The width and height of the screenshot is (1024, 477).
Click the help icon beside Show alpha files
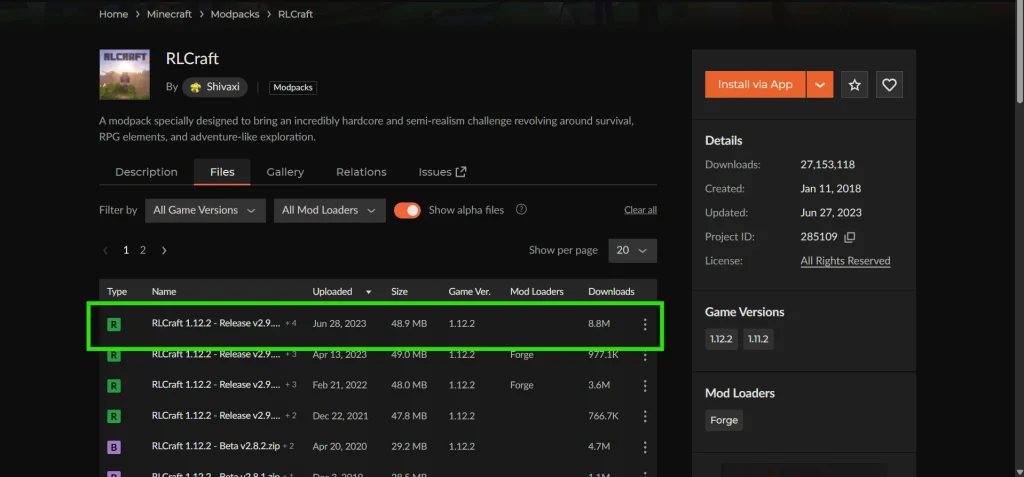point(521,210)
